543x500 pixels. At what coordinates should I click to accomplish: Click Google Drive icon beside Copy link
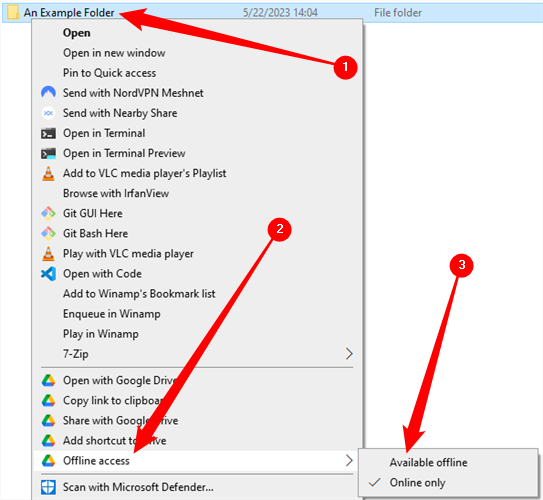point(48,401)
